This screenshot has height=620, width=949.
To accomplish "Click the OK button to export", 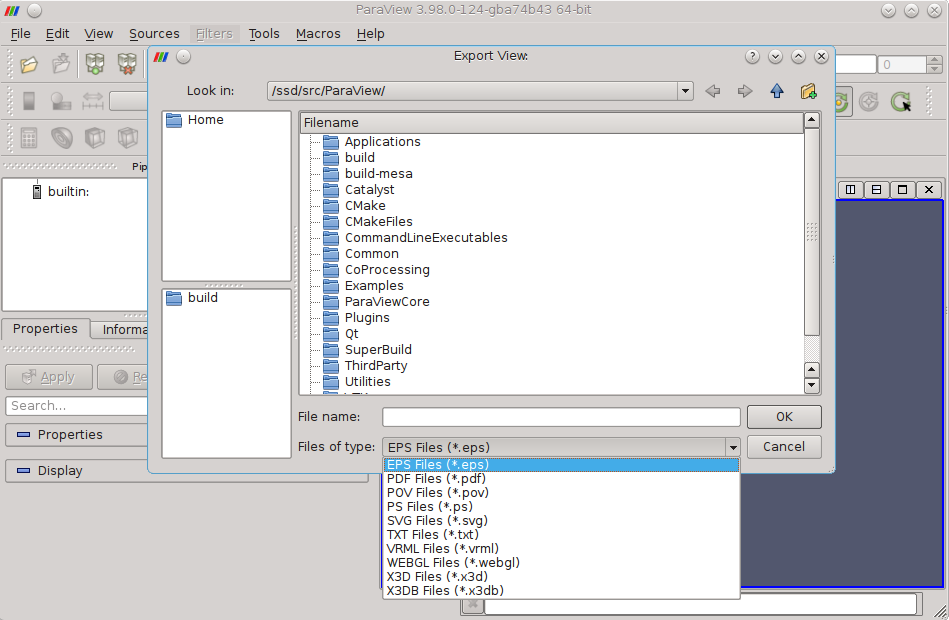I will [784, 417].
